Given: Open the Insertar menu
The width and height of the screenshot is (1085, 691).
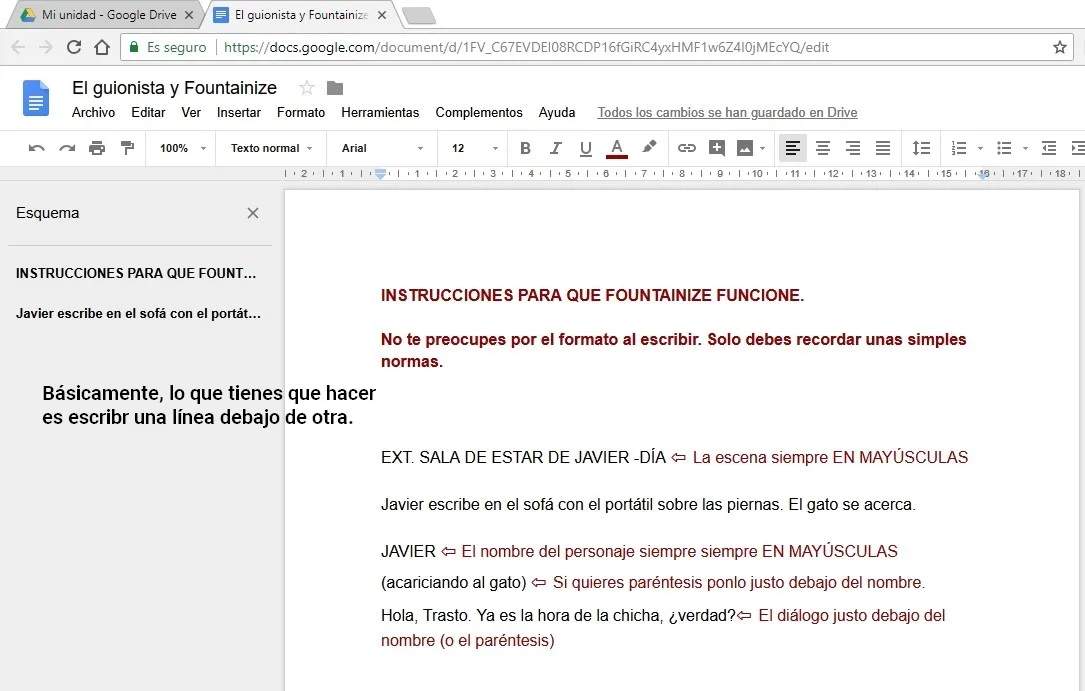Looking at the screenshot, I should (239, 112).
